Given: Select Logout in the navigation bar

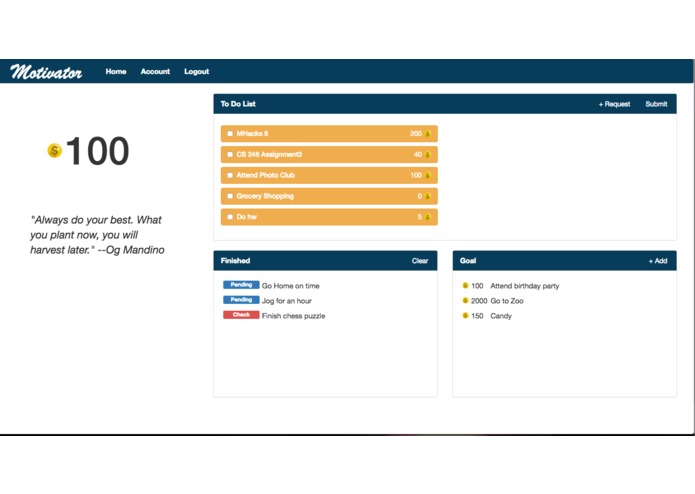Looking at the screenshot, I should pyautogui.click(x=196, y=71).
